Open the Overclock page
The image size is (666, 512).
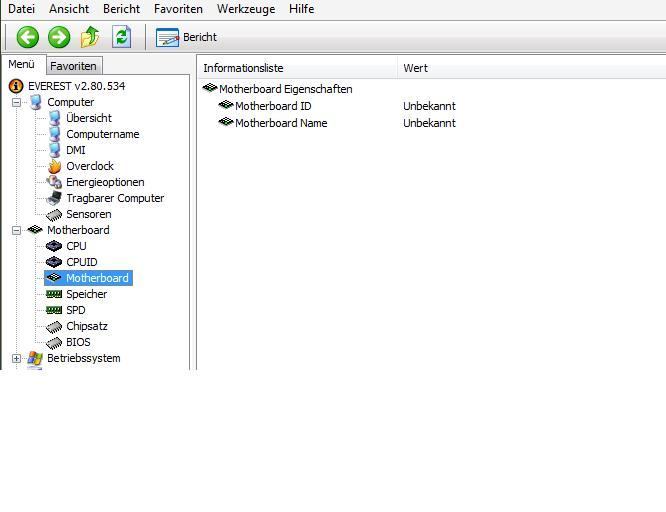90,166
